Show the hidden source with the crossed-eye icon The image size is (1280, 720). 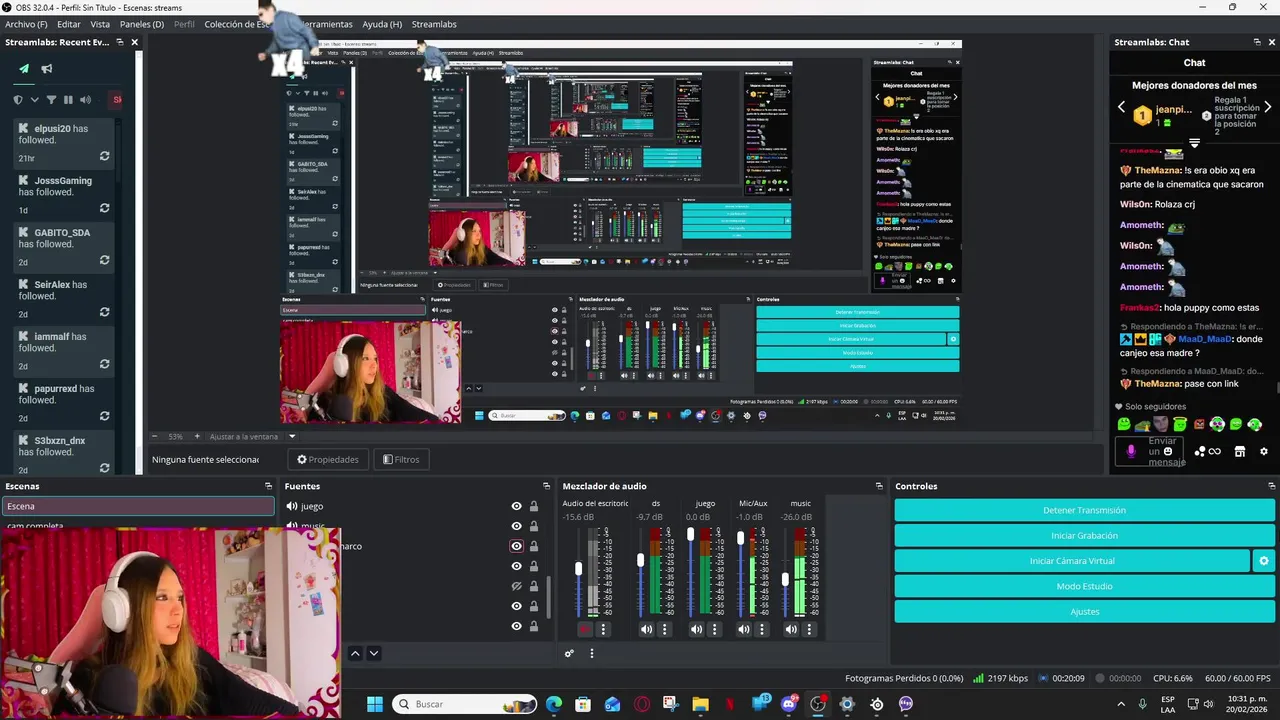coord(517,586)
